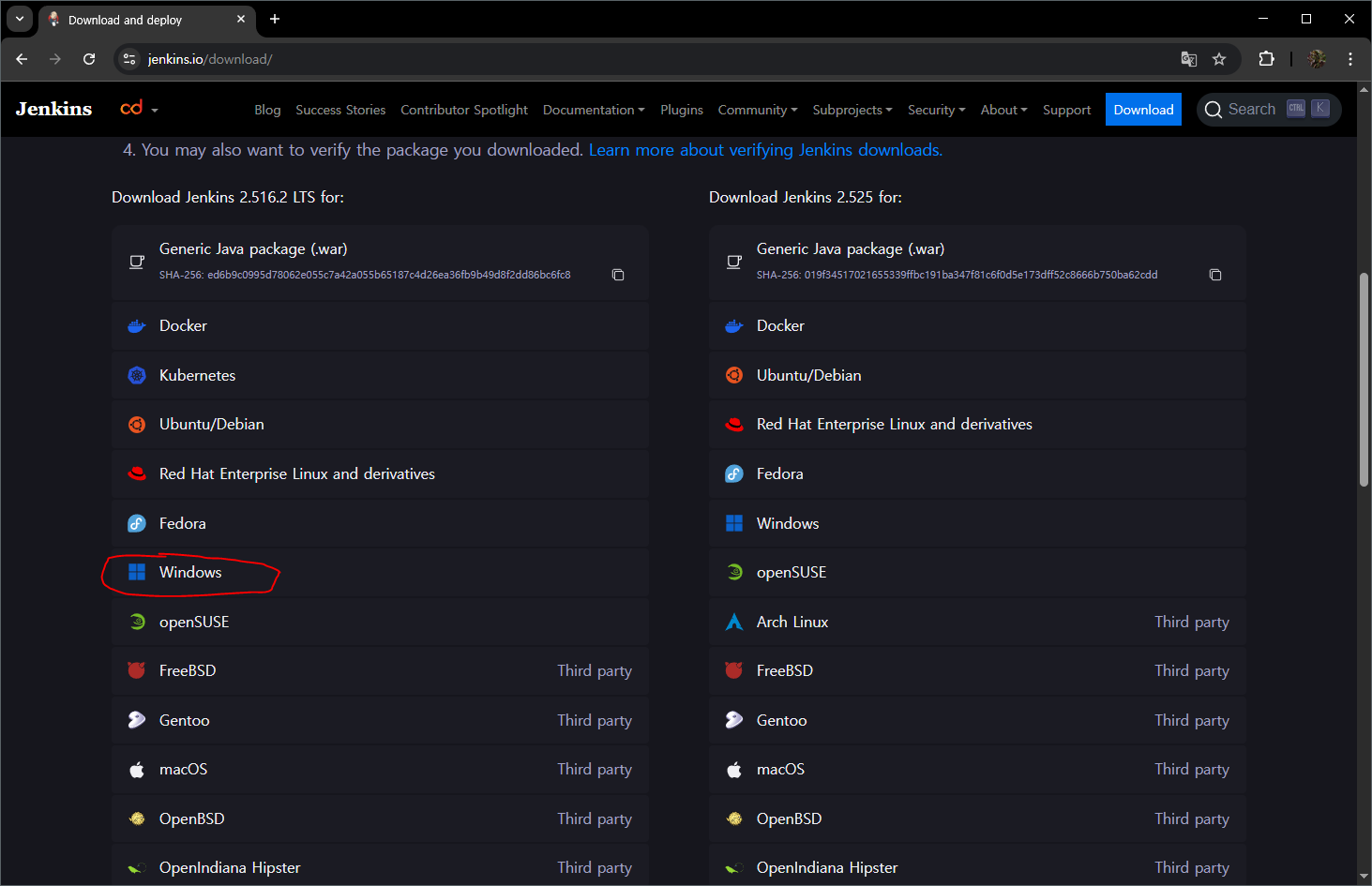Open Kubernetes download for LTS

[x=380, y=375]
